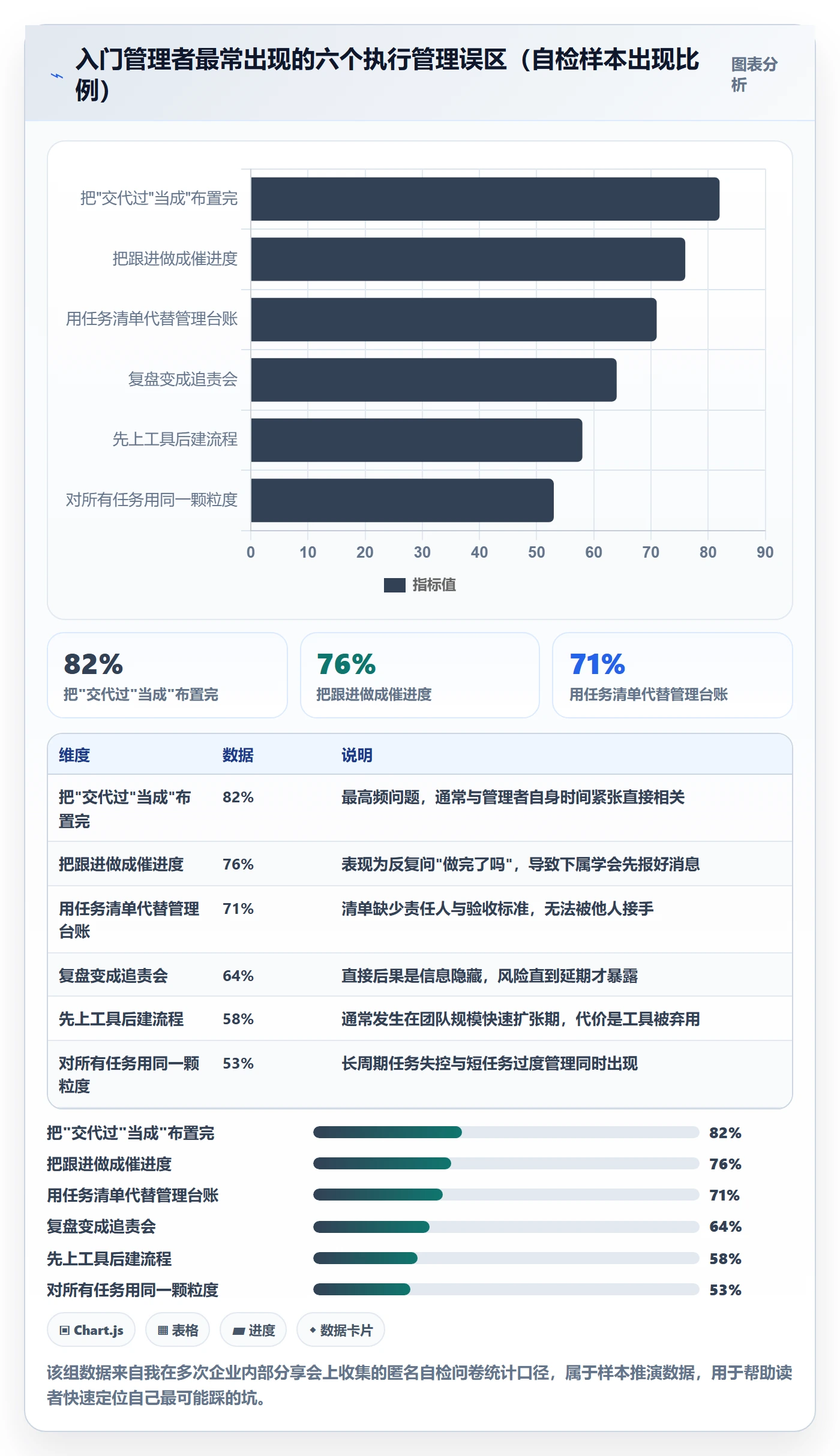Click the chart bar for 用任务清单代替管理台账
Screen dimensions: 840x1456
tap(454, 320)
